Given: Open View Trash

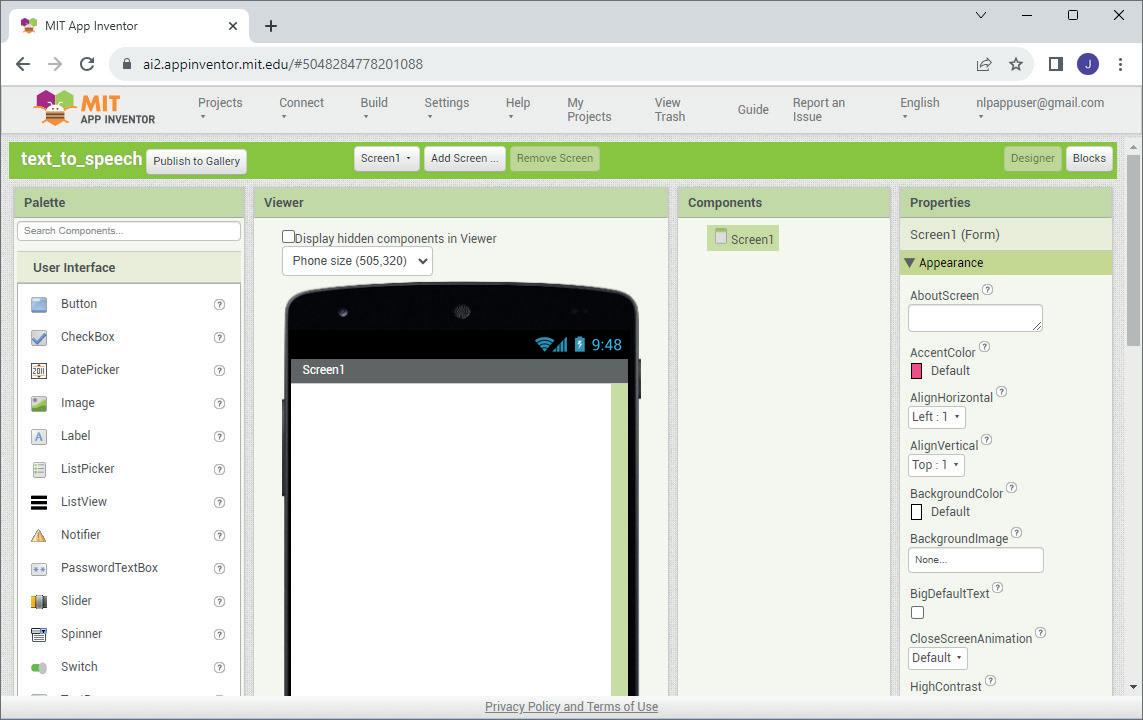Looking at the screenshot, I should 669,109.
